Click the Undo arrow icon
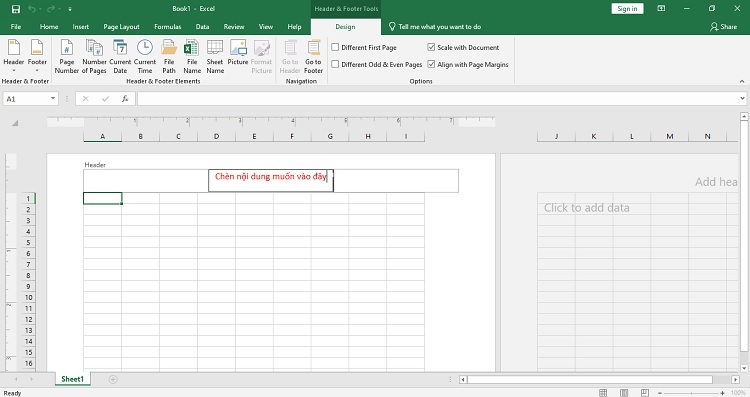This screenshot has width=750, height=397. coord(32,9)
